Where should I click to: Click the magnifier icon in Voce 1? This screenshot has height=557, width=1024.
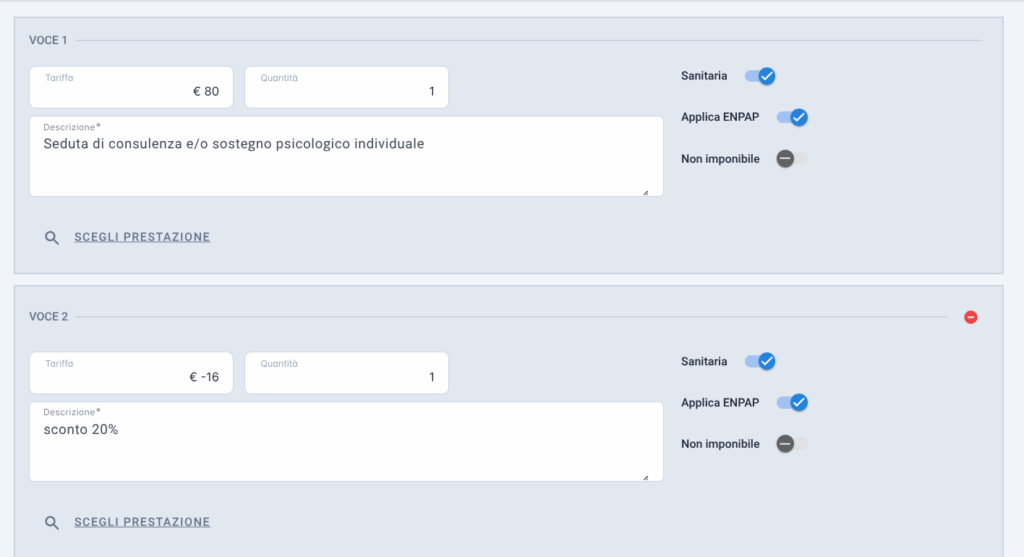tap(52, 238)
